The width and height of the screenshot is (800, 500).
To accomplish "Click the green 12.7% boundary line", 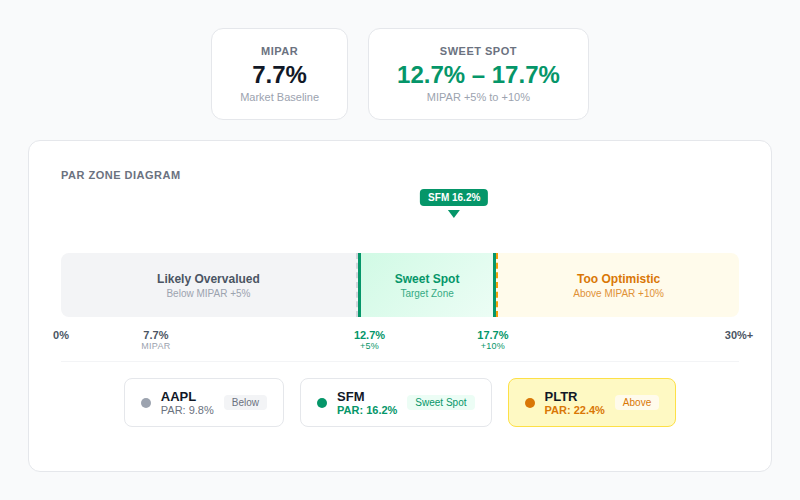I will (359, 285).
